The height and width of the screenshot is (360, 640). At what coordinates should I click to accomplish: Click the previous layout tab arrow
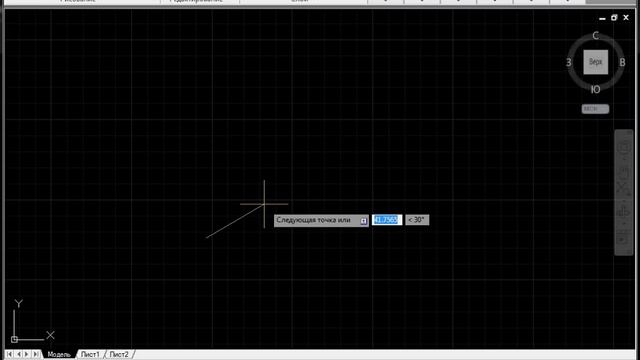click(x=18, y=354)
